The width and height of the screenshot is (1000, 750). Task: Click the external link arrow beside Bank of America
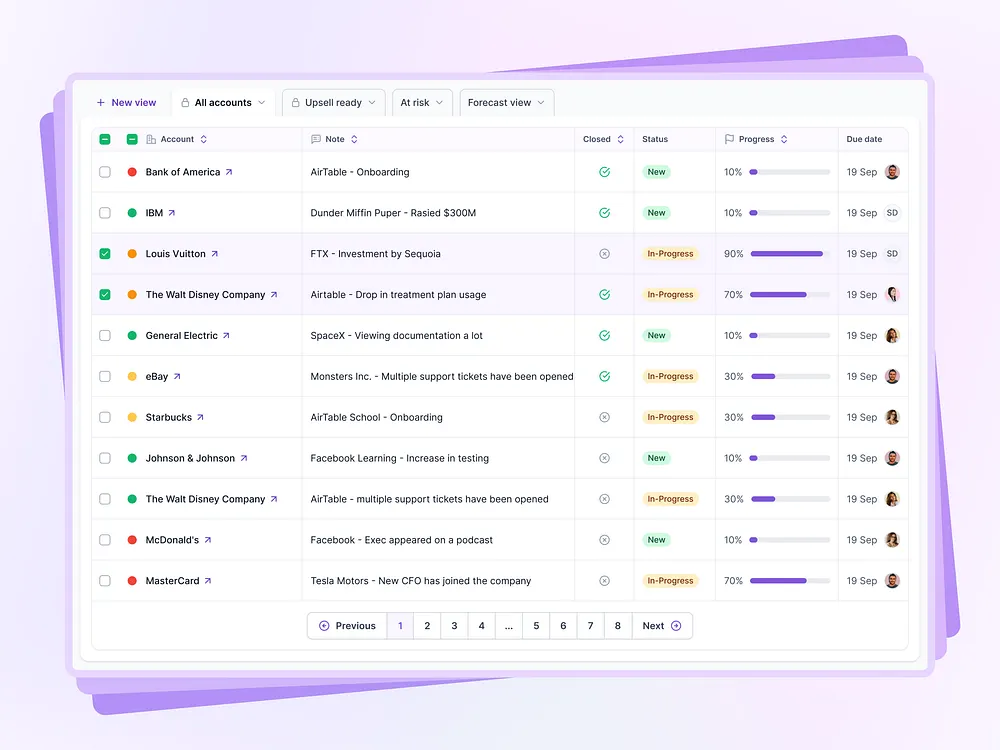tap(231, 171)
